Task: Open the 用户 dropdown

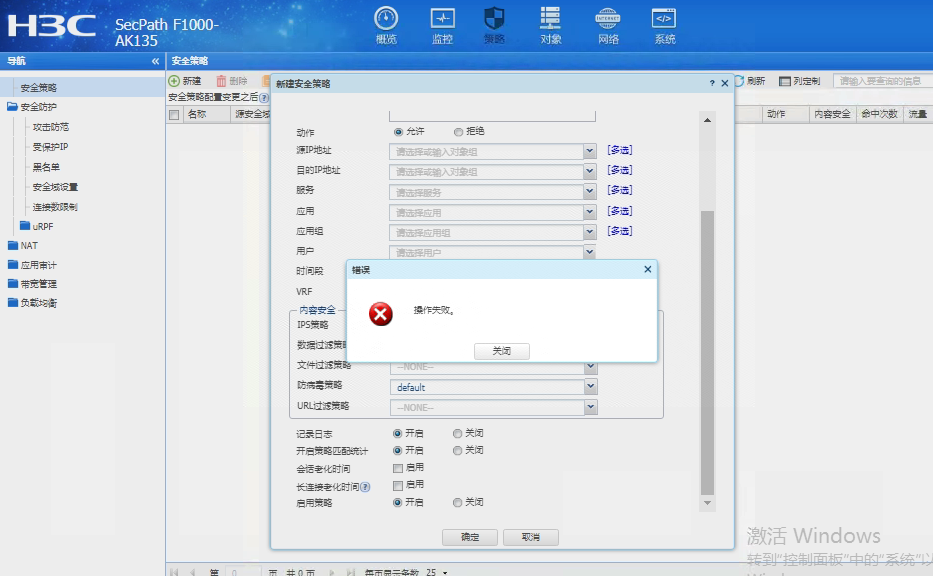Action: click(589, 252)
